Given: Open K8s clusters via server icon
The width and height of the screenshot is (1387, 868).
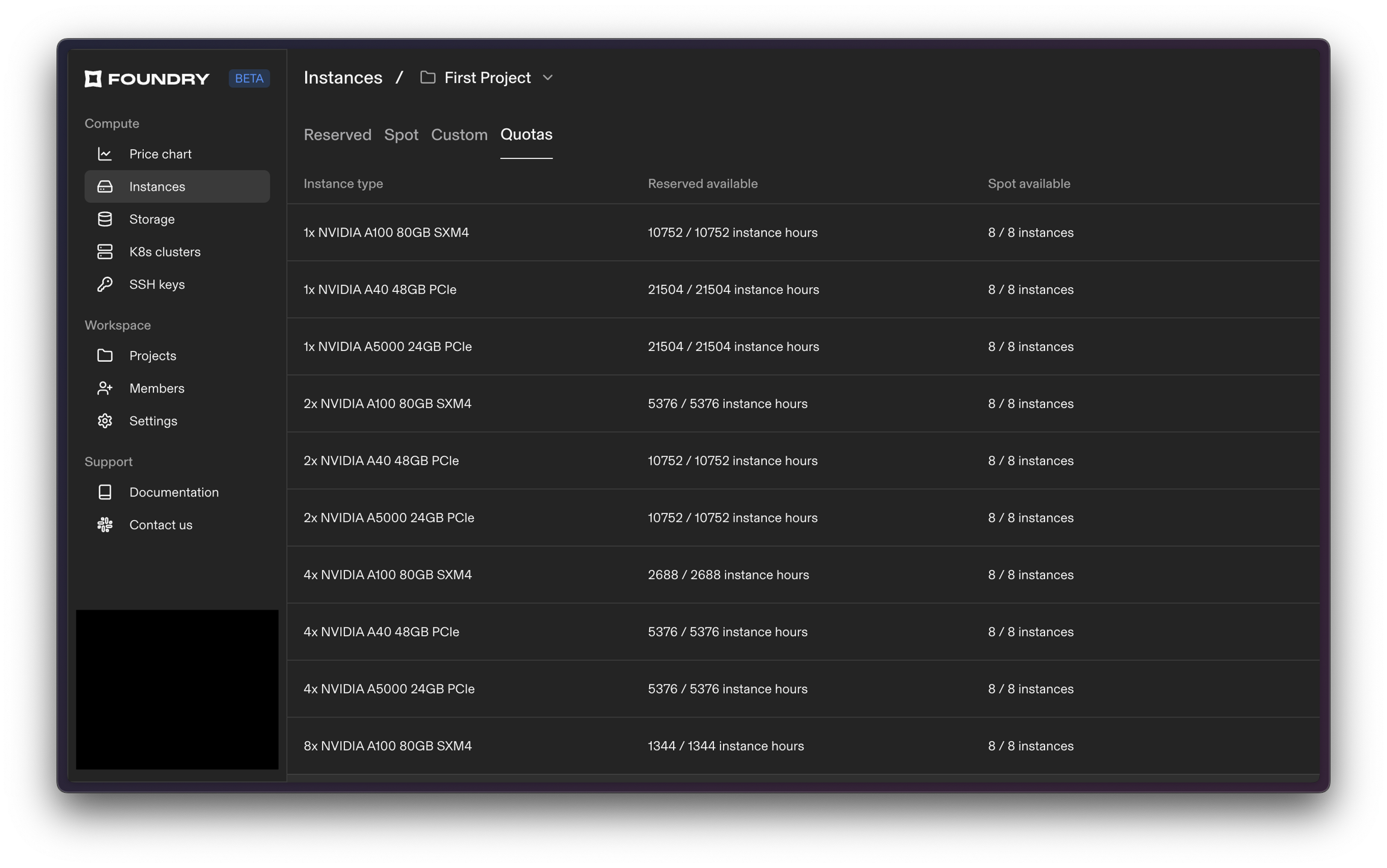Looking at the screenshot, I should pos(105,252).
